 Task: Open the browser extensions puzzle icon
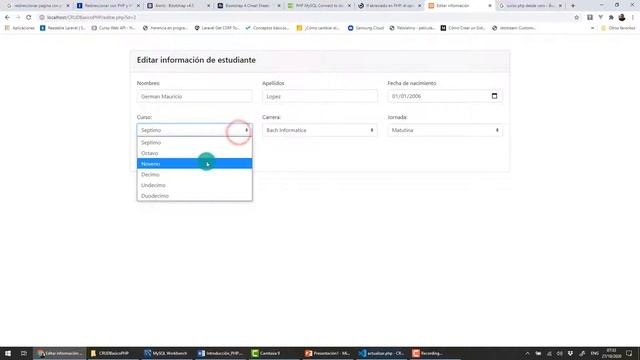point(611,18)
